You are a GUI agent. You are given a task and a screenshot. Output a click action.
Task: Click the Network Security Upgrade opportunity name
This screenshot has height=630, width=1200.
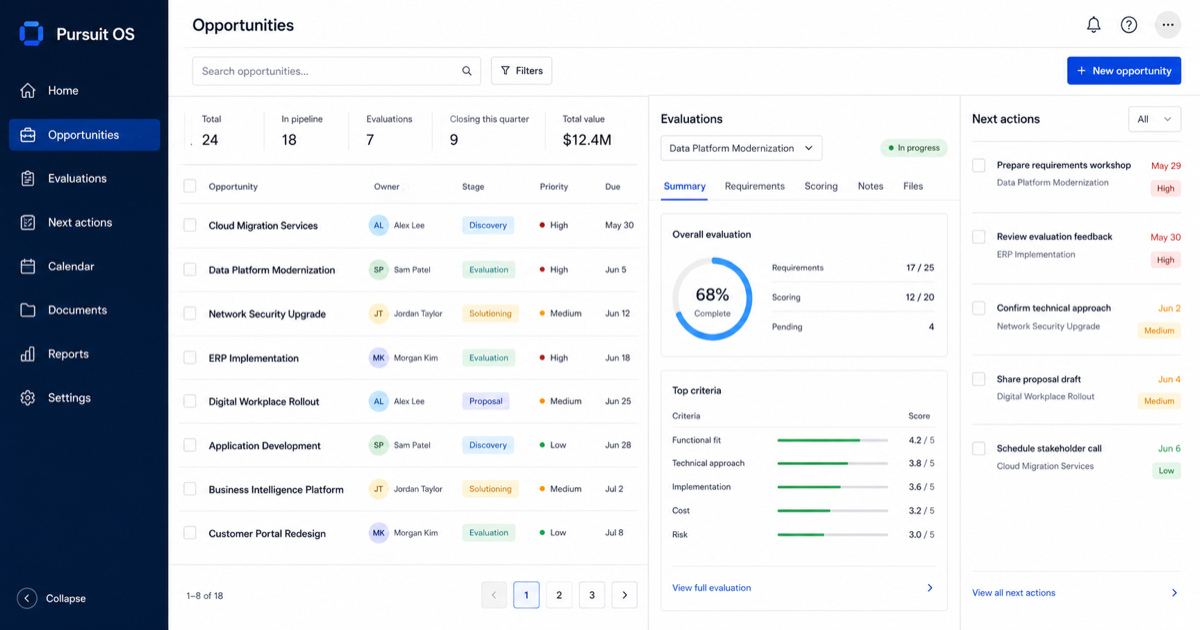click(267, 314)
